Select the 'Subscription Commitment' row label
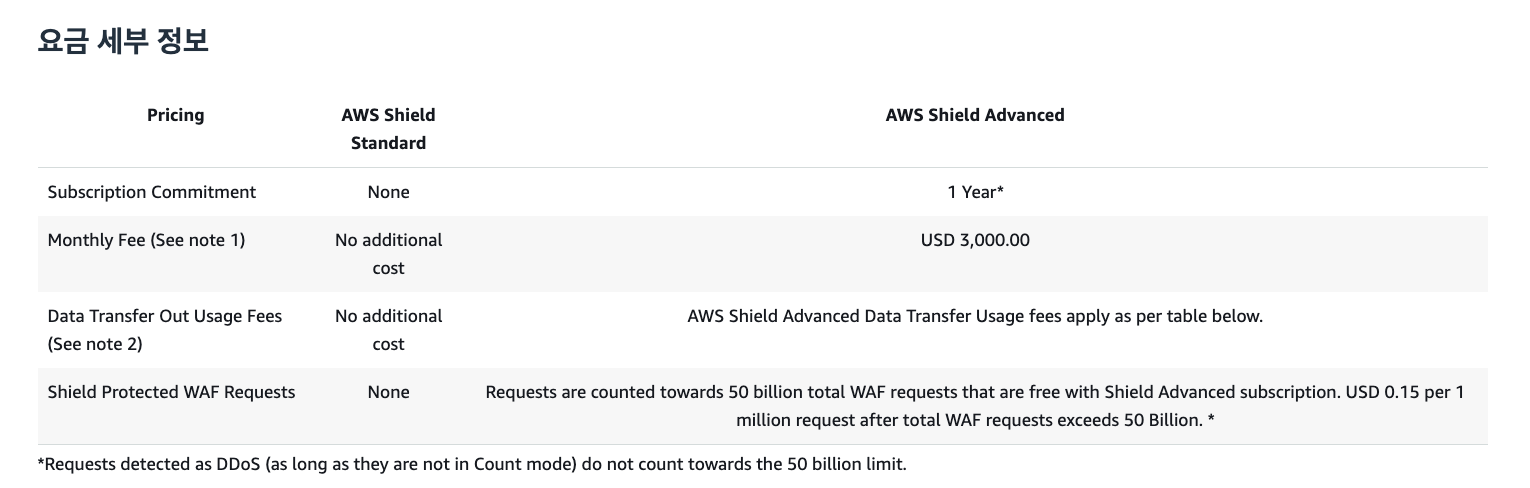Screen dimensions: 1530x488 152,192
